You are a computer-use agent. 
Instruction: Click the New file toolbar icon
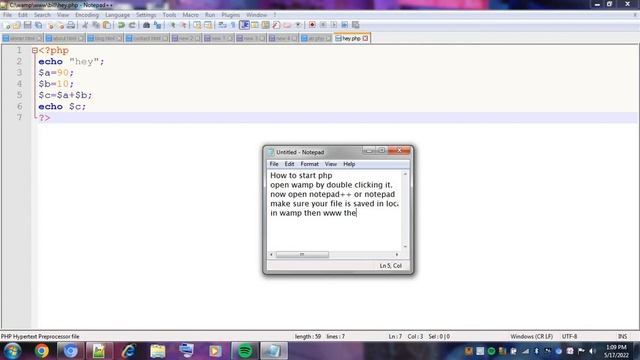6,25
